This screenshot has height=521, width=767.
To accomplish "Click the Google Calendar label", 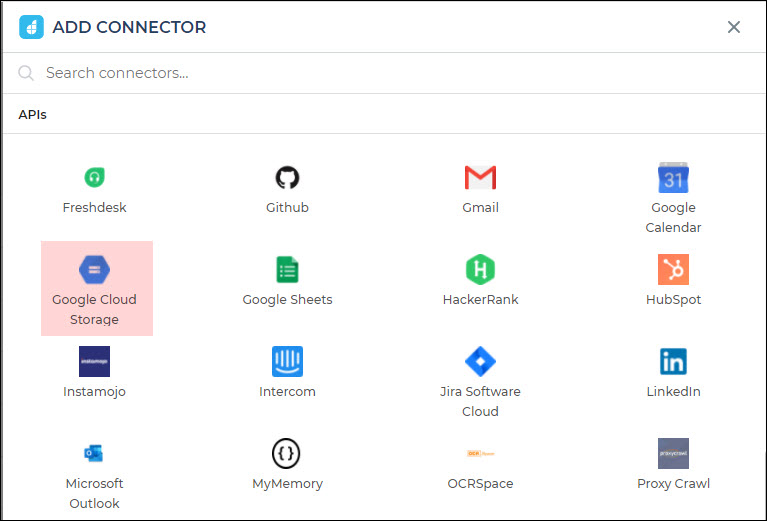I will [673, 217].
